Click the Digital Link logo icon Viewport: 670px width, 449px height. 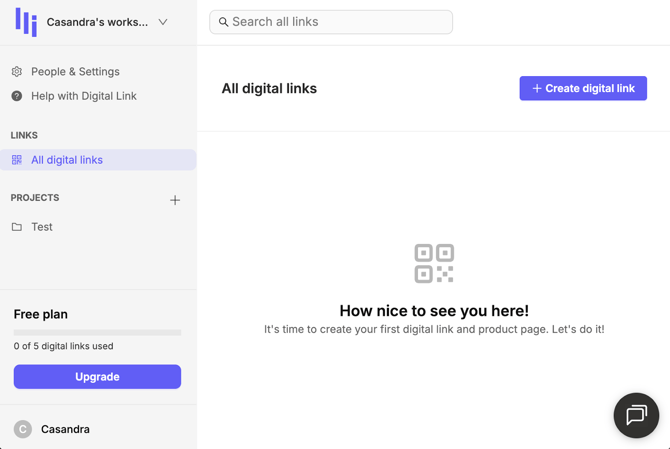tap(26, 22)
